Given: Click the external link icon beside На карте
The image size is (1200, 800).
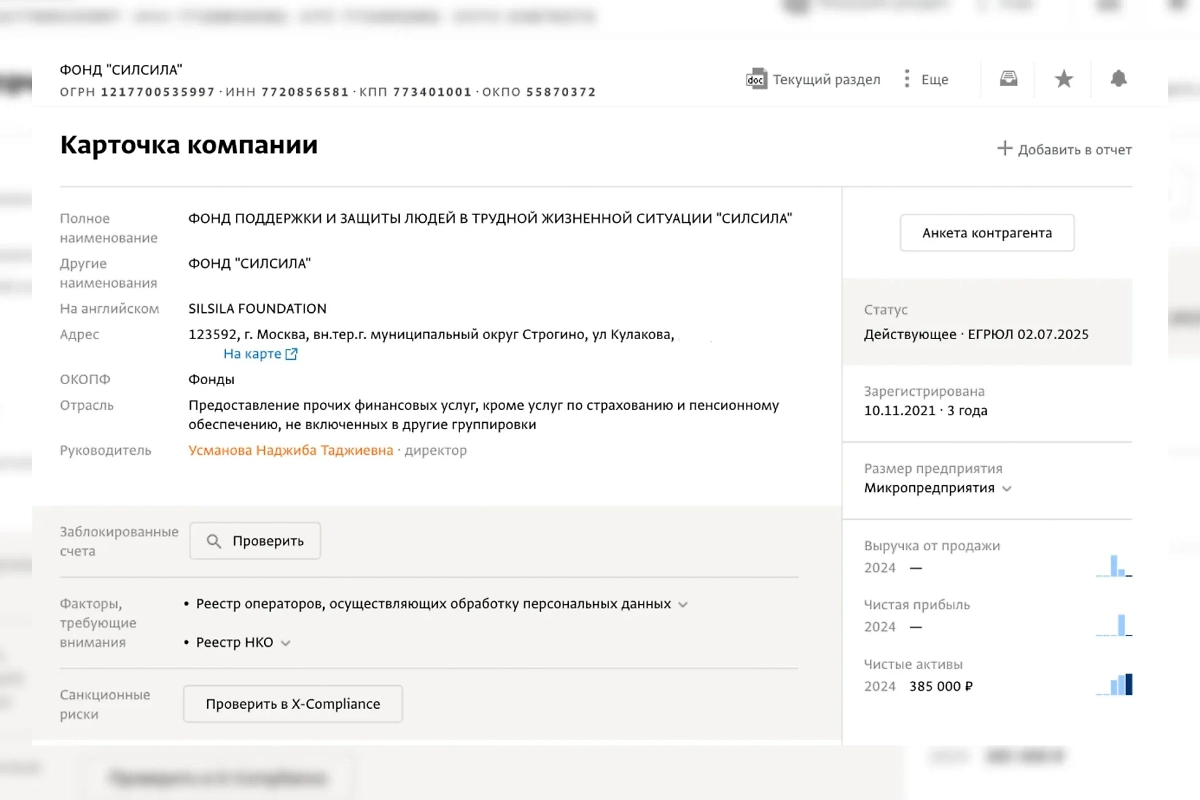Looking at the screenshot, I should click(291, 353).
